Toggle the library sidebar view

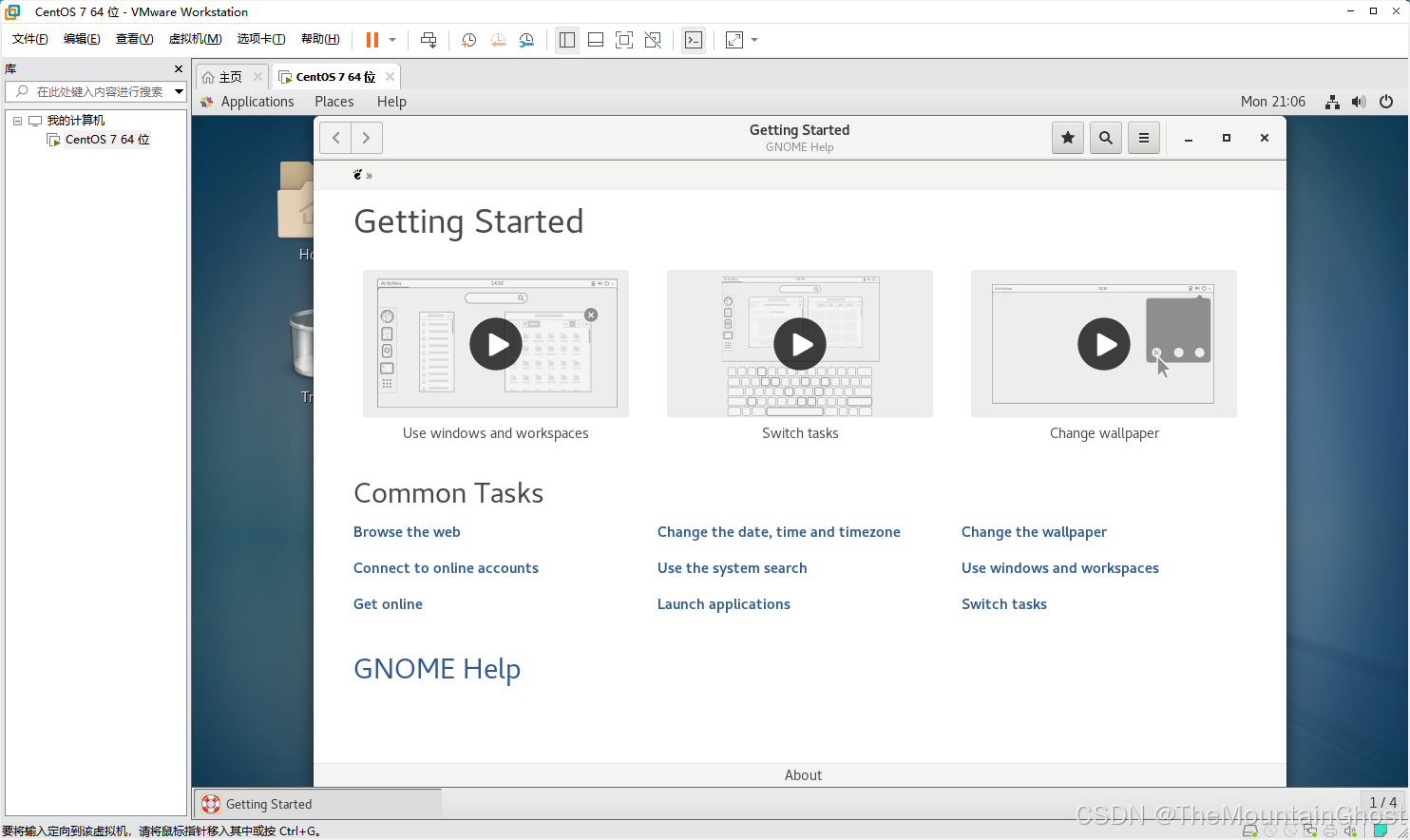tap(567, 40)
